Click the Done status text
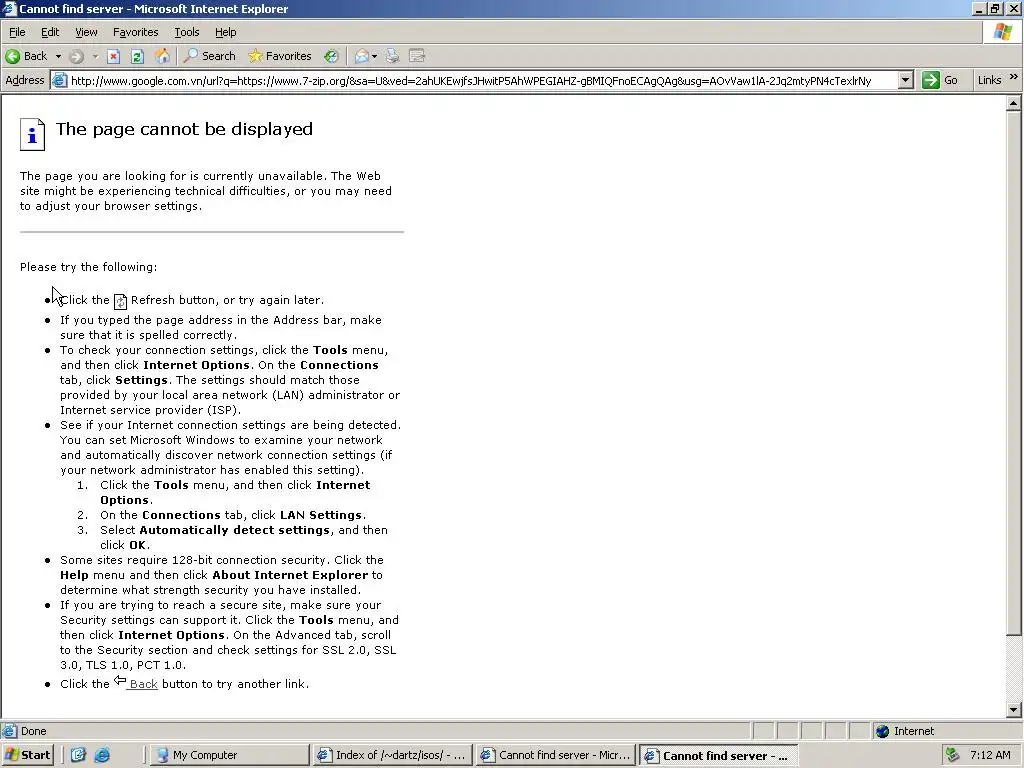 pos(33,731)
